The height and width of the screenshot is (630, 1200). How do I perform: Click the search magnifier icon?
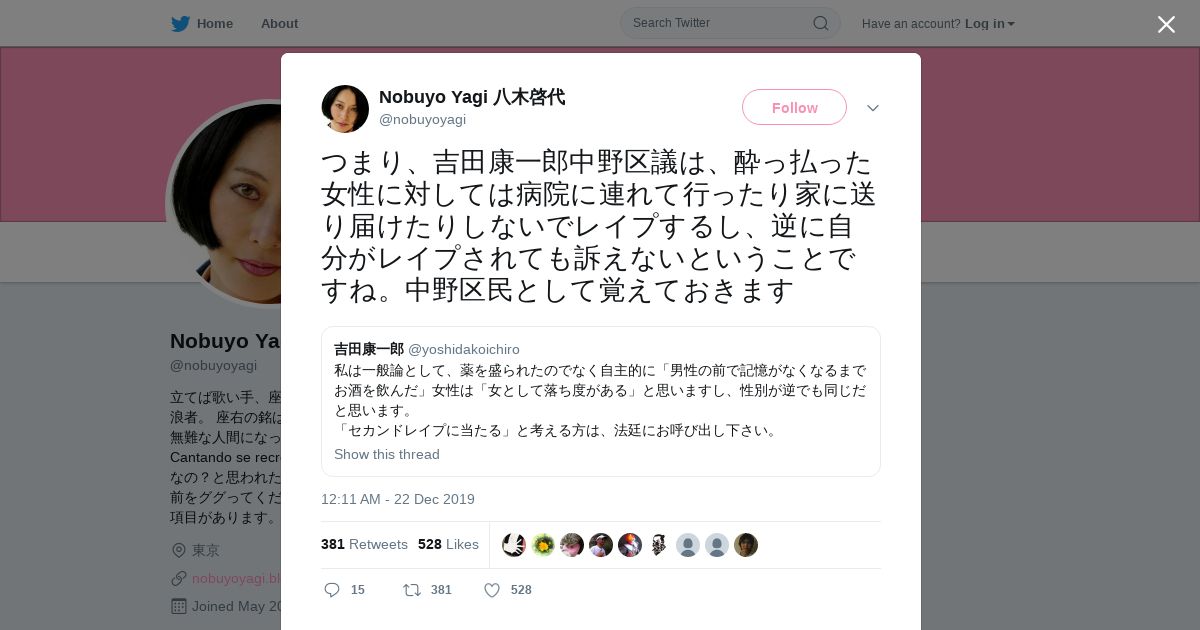820,23
